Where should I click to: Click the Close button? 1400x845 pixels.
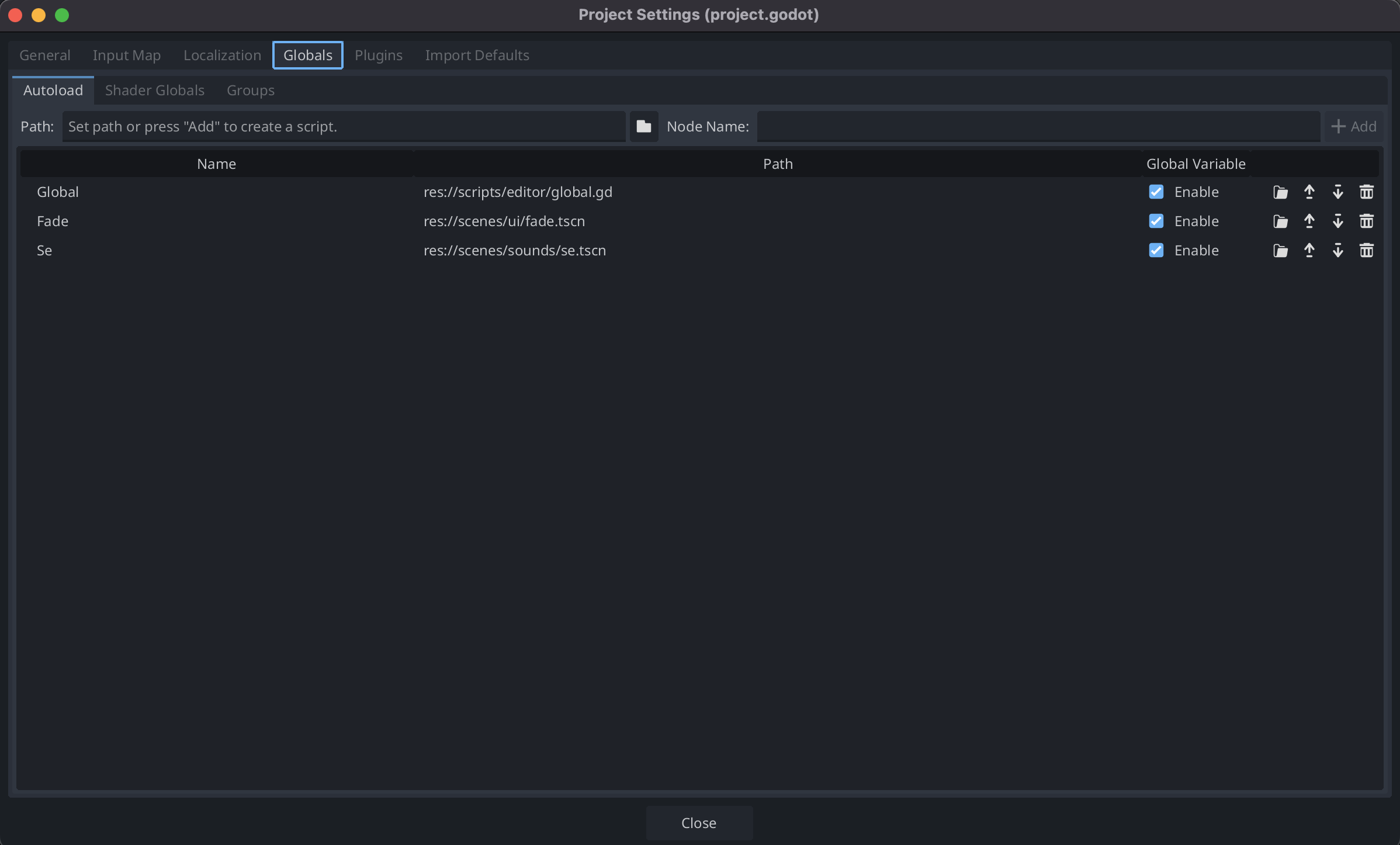click(699, 823)
